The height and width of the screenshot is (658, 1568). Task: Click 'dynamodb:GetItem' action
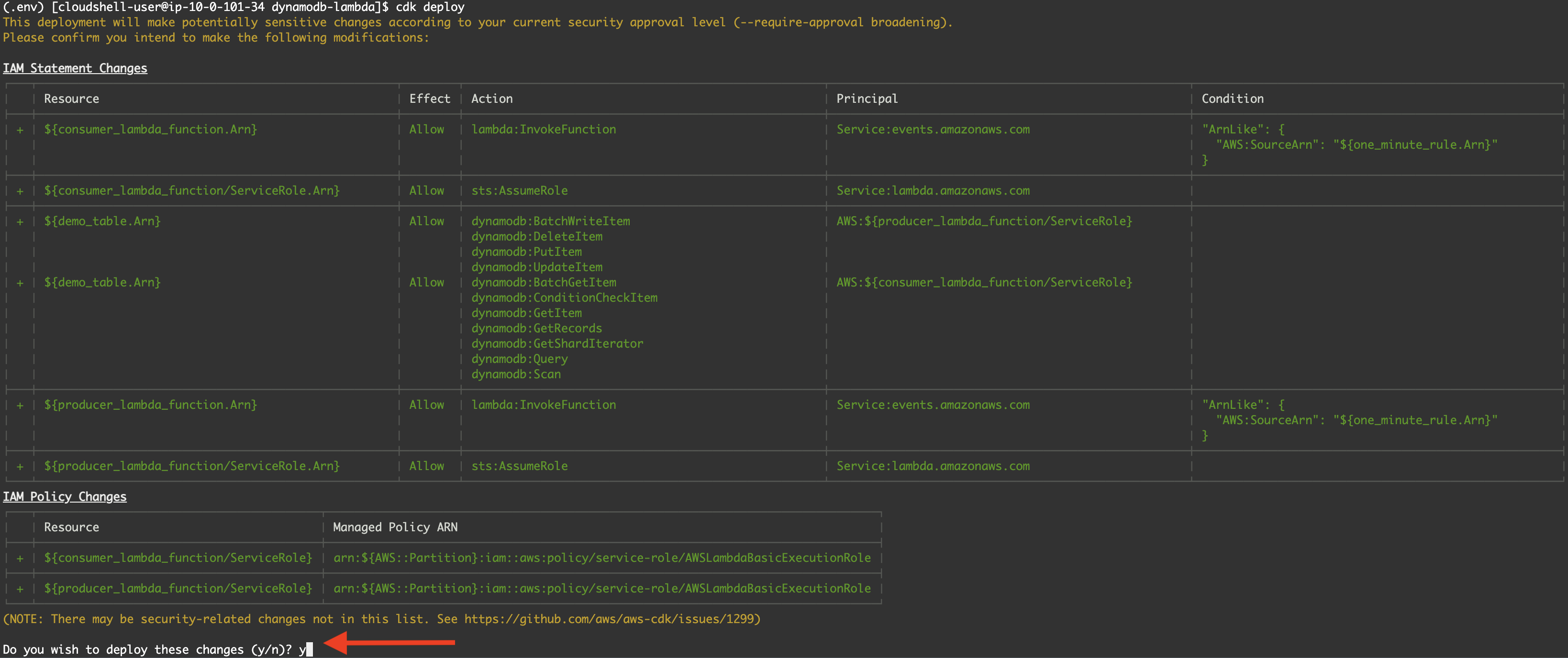(x=526, y=313)
